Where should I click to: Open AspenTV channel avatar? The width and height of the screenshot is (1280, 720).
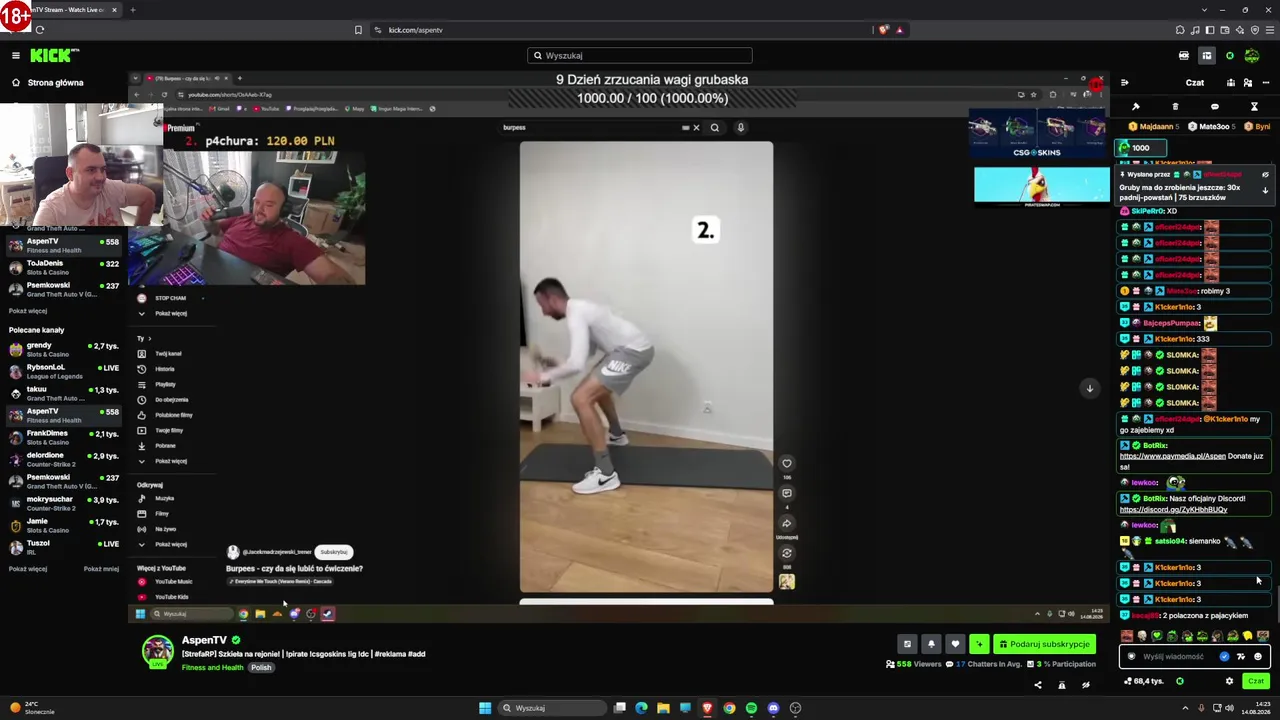[x=157, y=652]
